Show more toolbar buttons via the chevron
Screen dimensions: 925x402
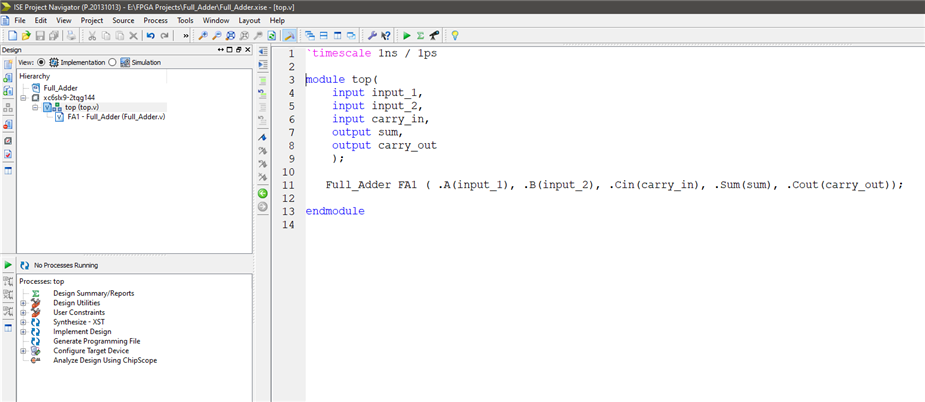click(186, 35)
